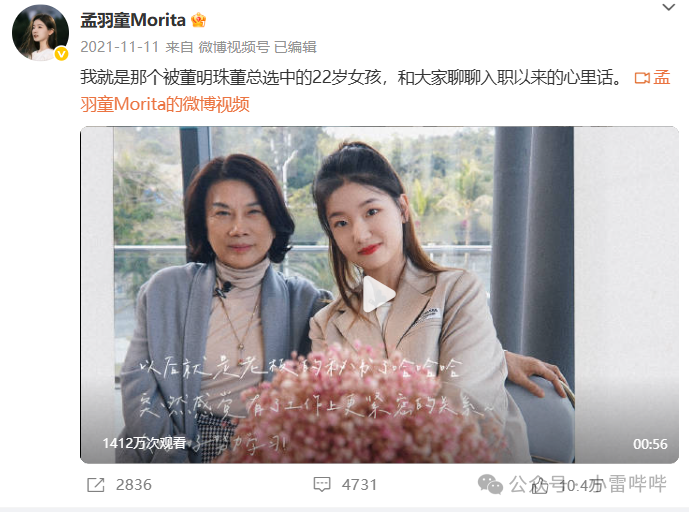Click the 00:56 video duration label

(x=650, y=444)
